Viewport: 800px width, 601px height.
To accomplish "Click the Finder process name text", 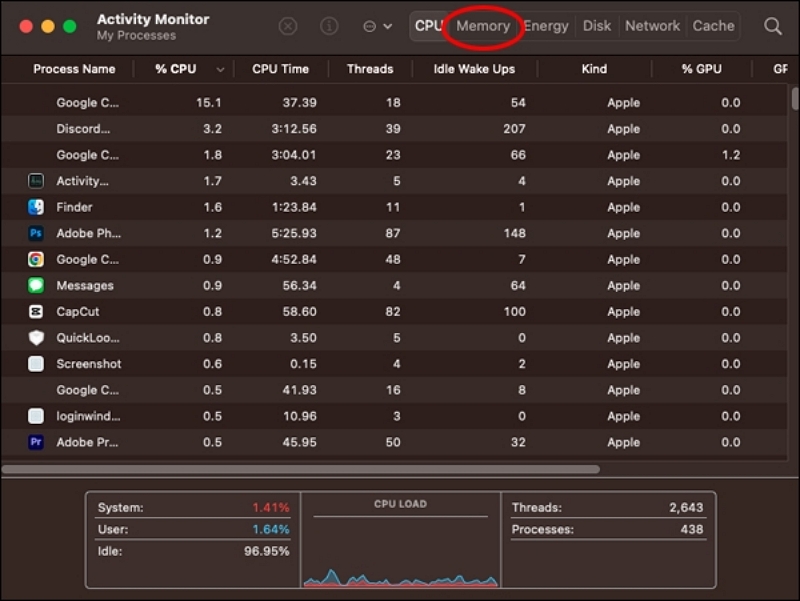I will pyautogui.click(x=74, y=207).
